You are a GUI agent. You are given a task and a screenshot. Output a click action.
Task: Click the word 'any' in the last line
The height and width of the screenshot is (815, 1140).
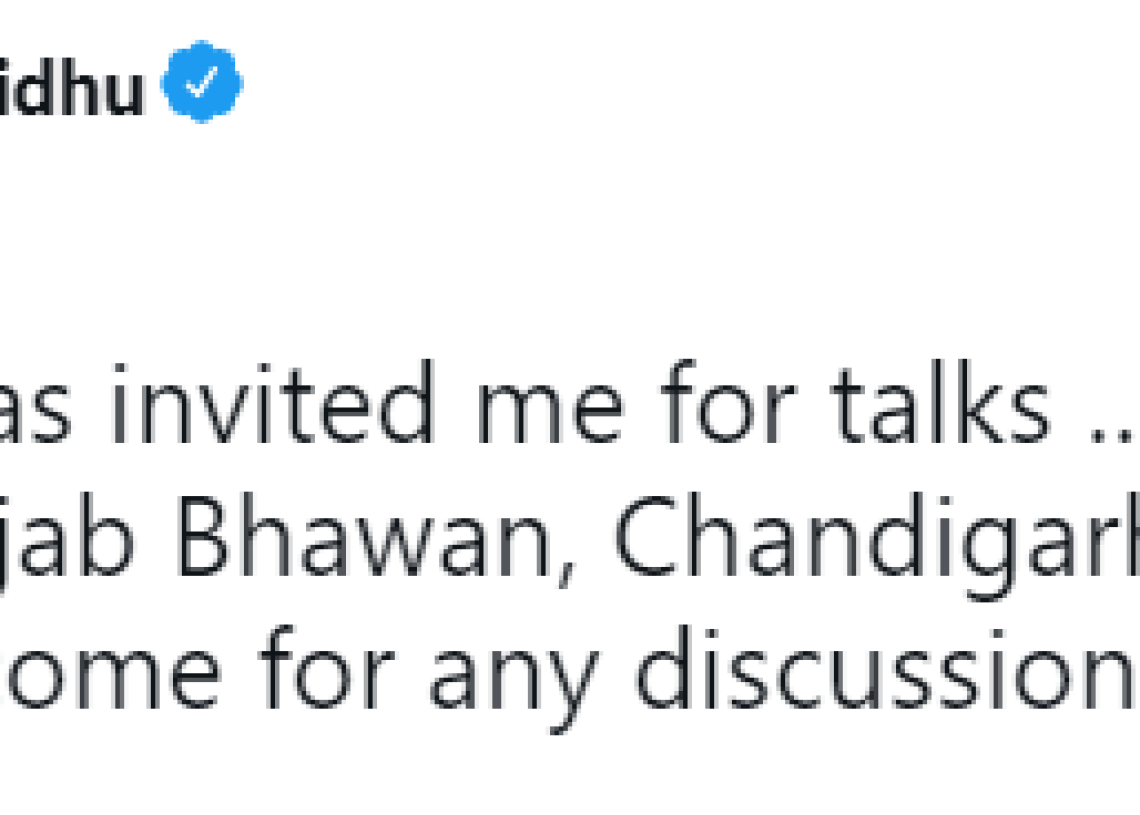(x=514, y=680)
